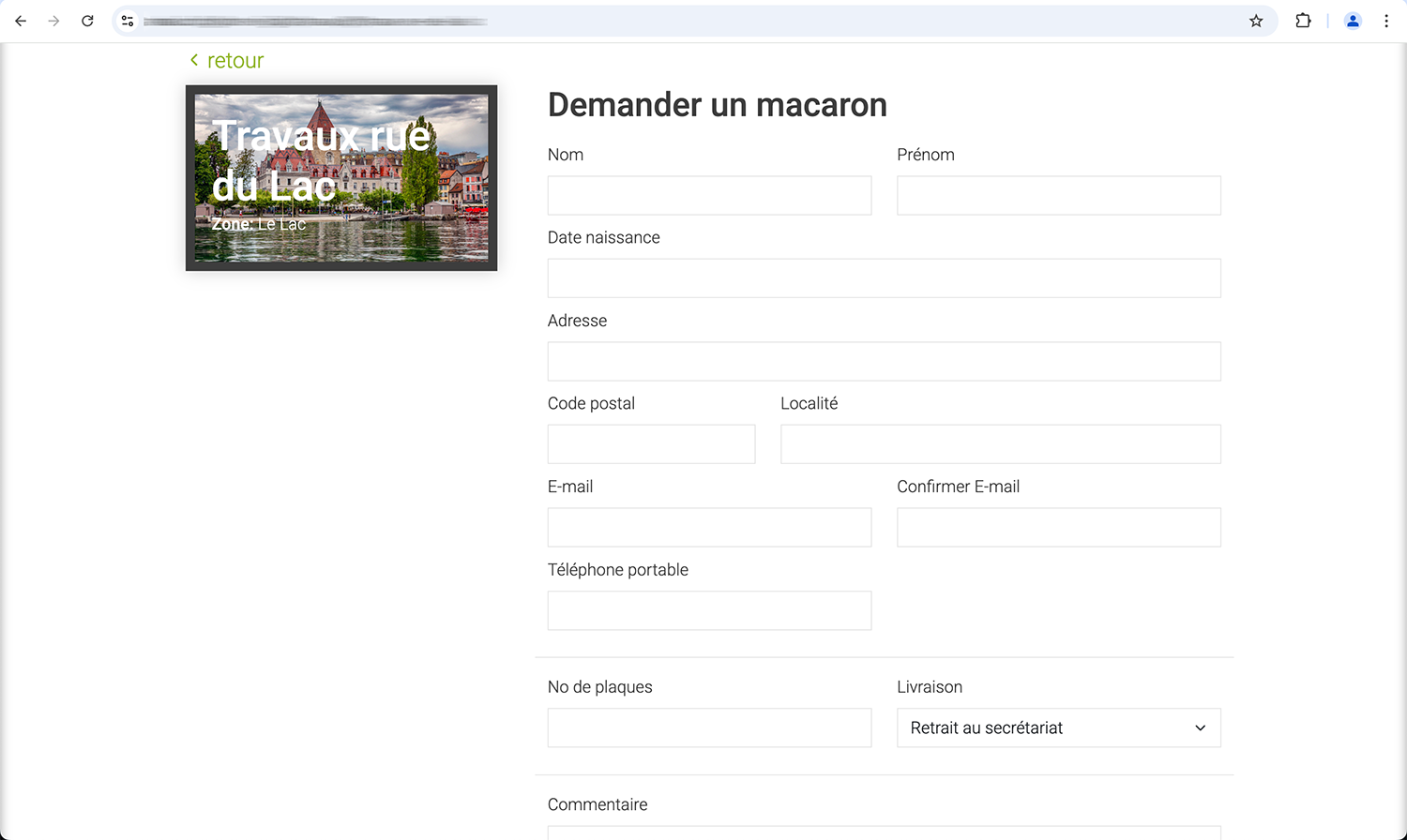This screenshot has height=840, width=1407.
Task: Click the browser forward arrow
Action: click(x=53, y=21)
